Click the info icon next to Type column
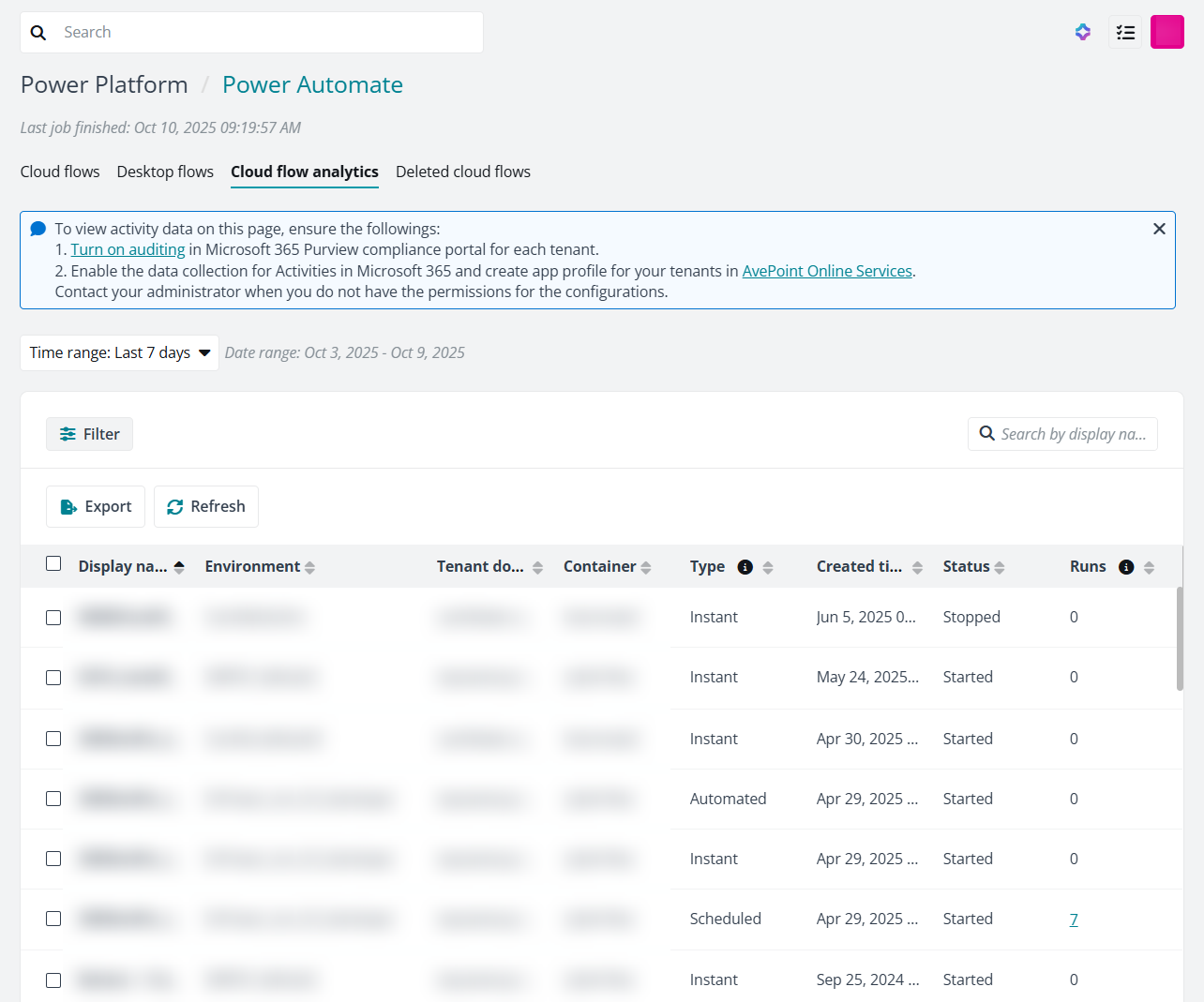Viewport: 1204px width, 1002px height. [x=745, y=566]
